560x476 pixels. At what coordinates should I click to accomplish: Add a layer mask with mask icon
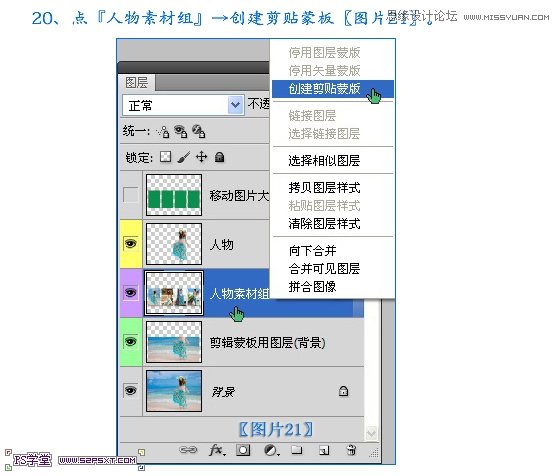tap(243, 450)
